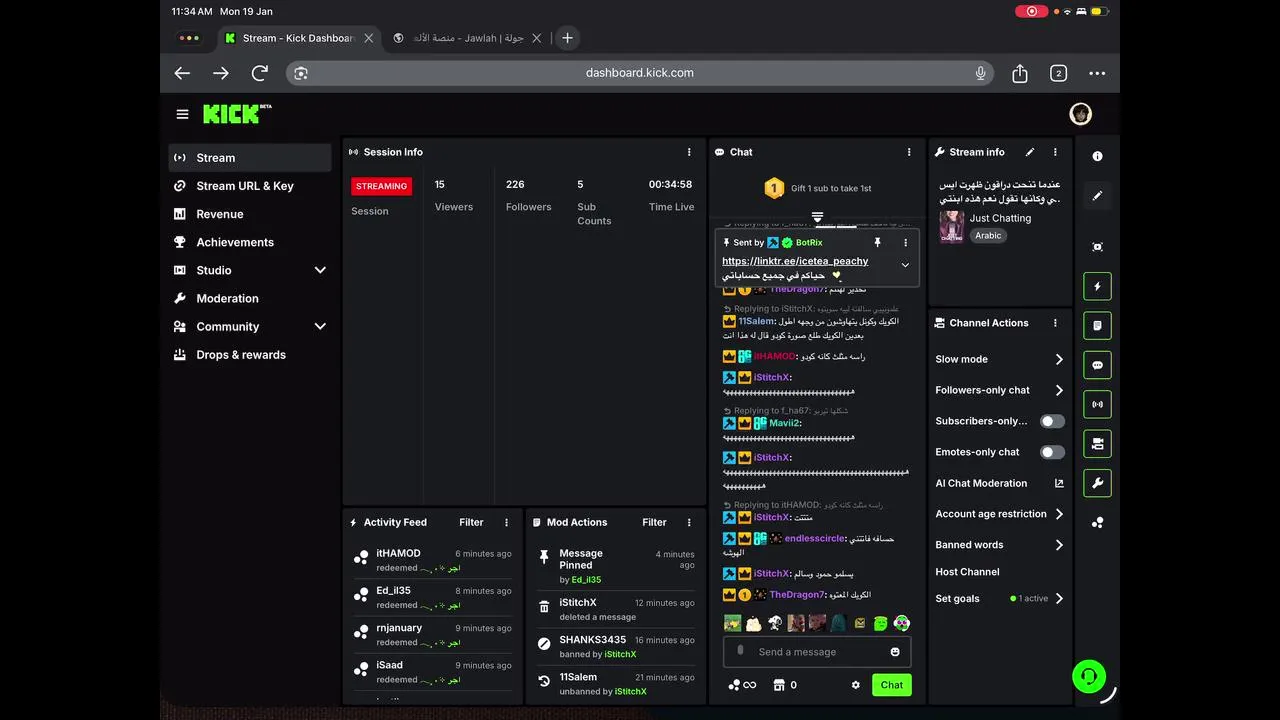Click the green frog emote in the emote row
1280x720 pixels.
[x=880, y=623]
